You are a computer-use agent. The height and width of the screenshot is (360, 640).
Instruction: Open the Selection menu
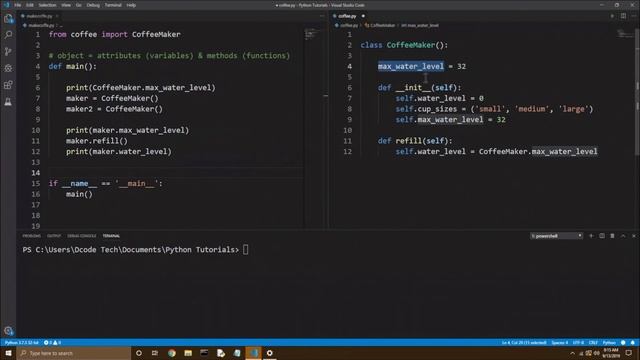tap(47, 5)
